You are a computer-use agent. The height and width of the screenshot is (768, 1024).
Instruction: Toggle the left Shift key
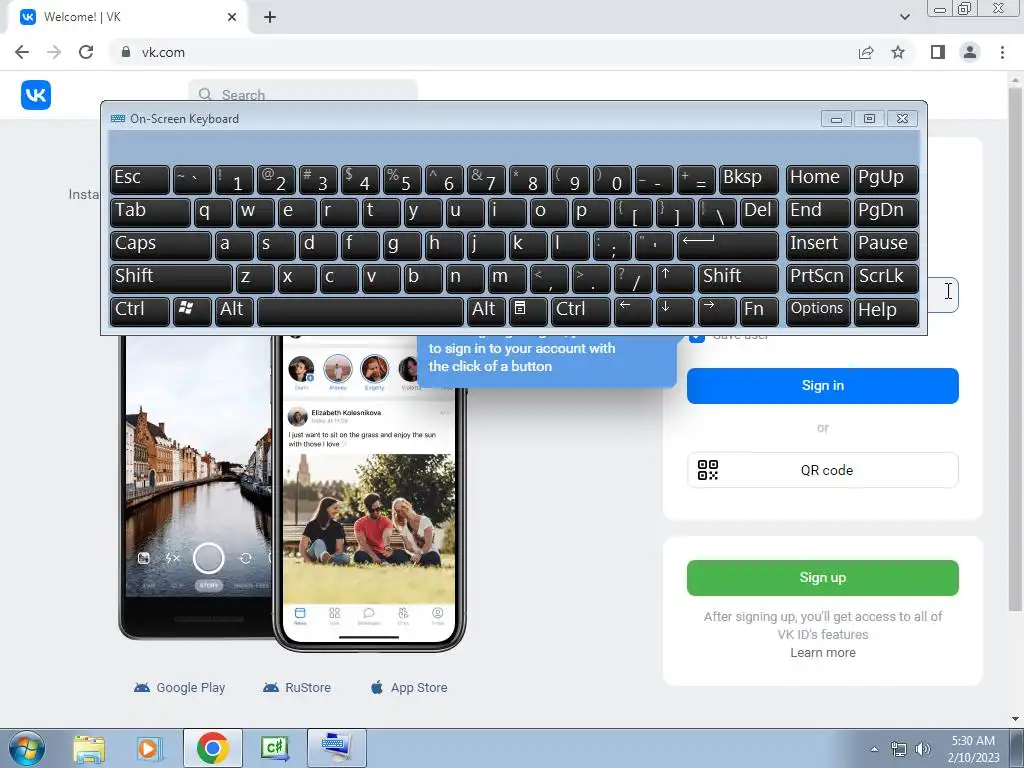[x=171, y=278]
